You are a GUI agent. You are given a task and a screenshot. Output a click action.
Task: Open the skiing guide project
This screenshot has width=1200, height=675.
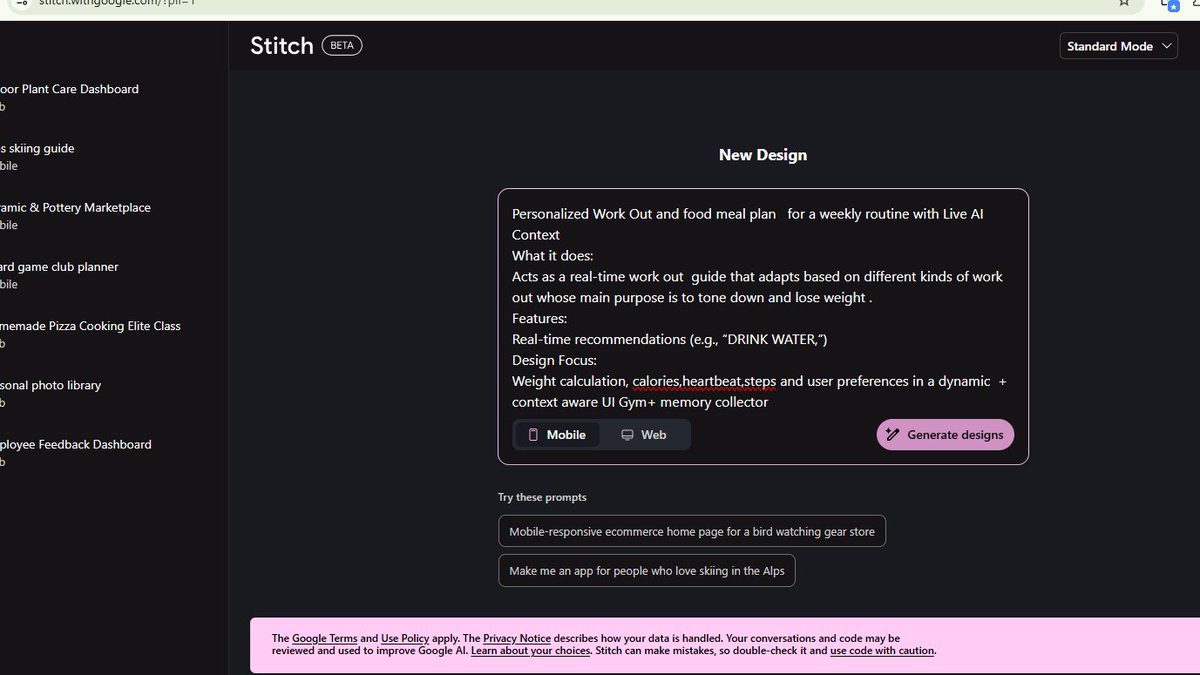tap(37, 156)
